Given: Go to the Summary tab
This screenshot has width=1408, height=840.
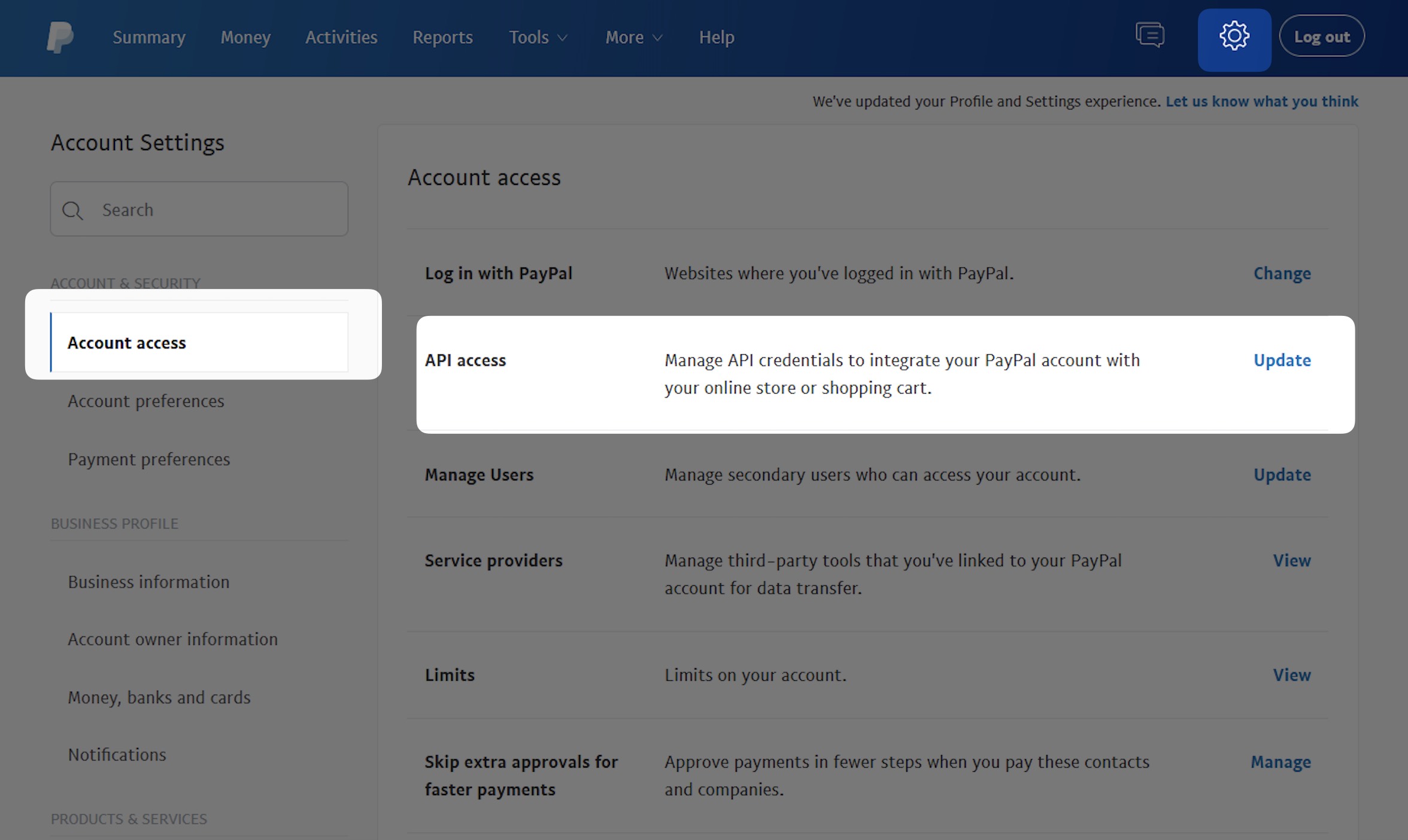Looking at the screenshot, I should 149,37.
